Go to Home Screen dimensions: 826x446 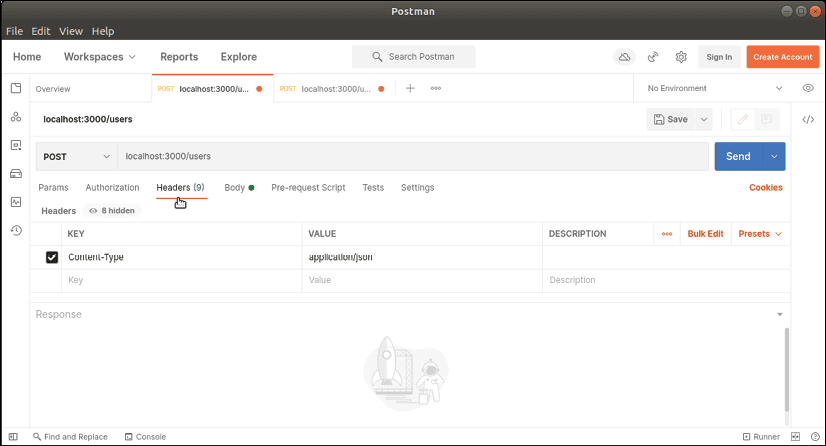27,57
